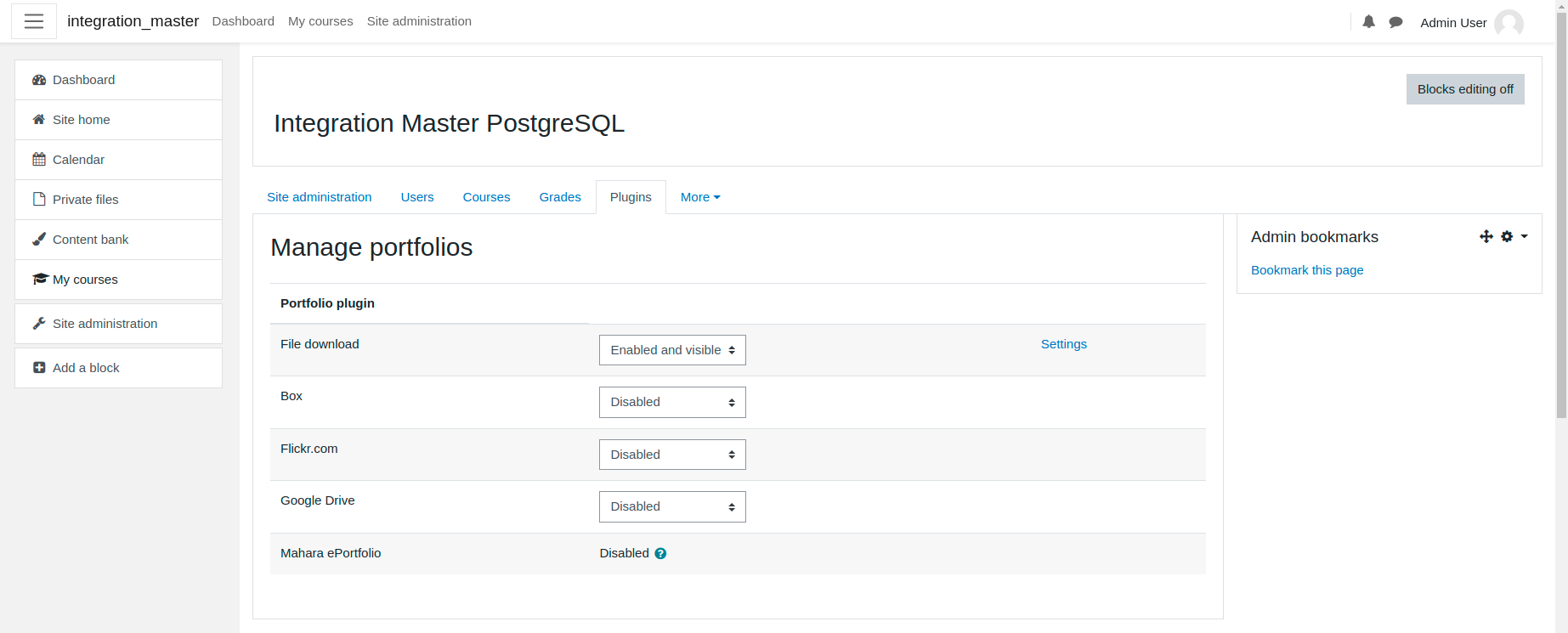Click the Bookmark this page link
1568x633 pixels.
(x=1307, y=270)
